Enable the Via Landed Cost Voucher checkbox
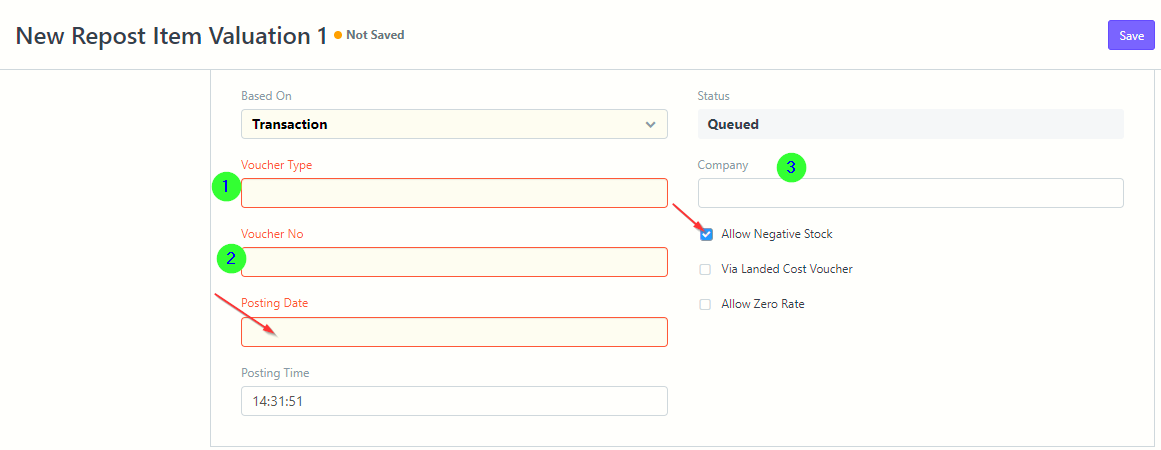This screenshot has height=450, width=1161. pyautogui.click(x=706, y=269)
